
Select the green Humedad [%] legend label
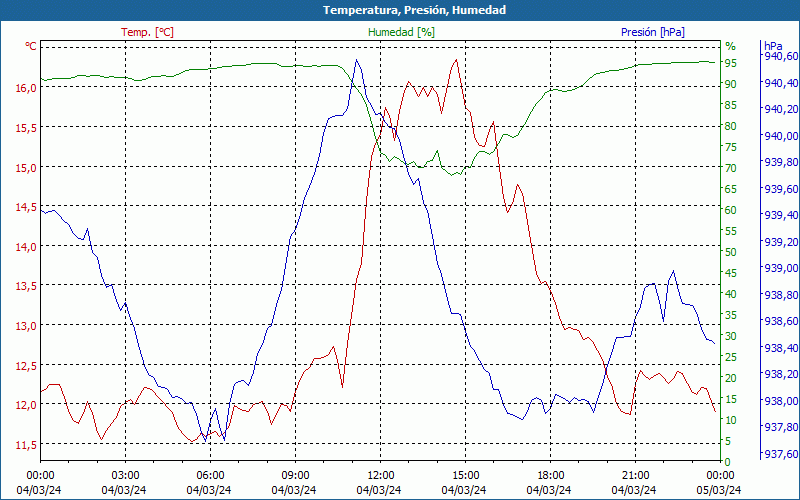[x=402, y=32]
